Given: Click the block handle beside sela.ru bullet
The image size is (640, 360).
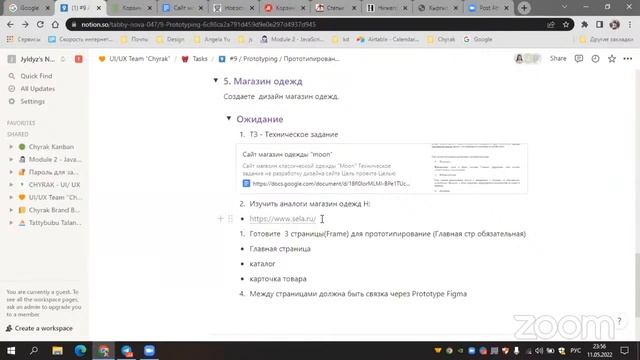Looking at the screenshot, I should pyautogui.click(x=230, y=219).
